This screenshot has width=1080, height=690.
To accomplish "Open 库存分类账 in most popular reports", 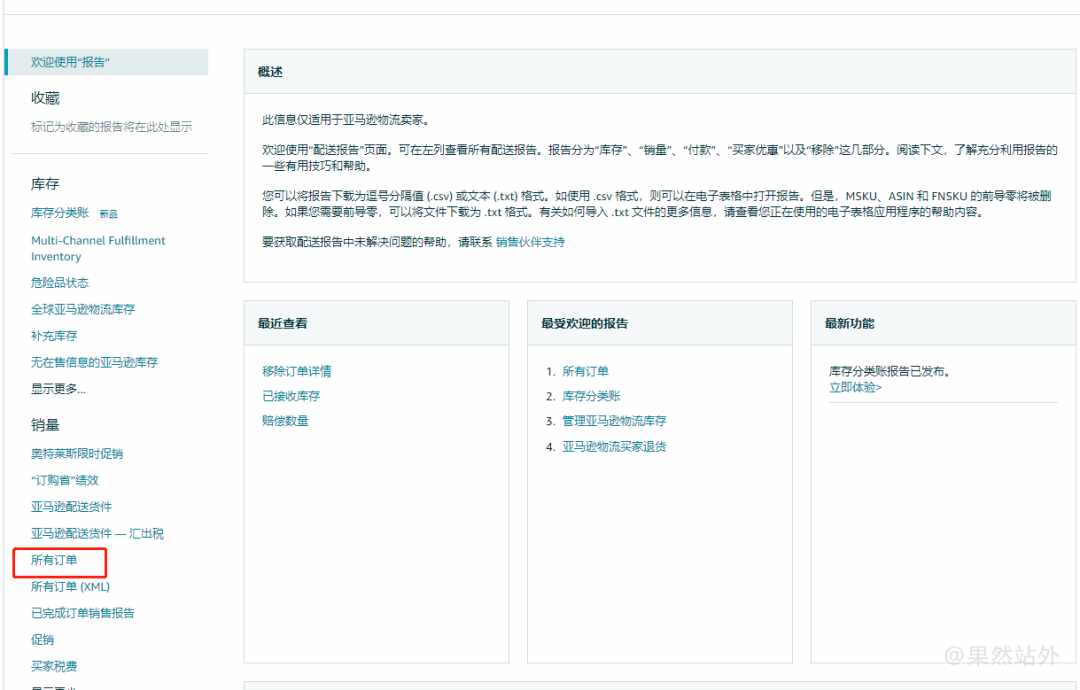I will (591, 396).
